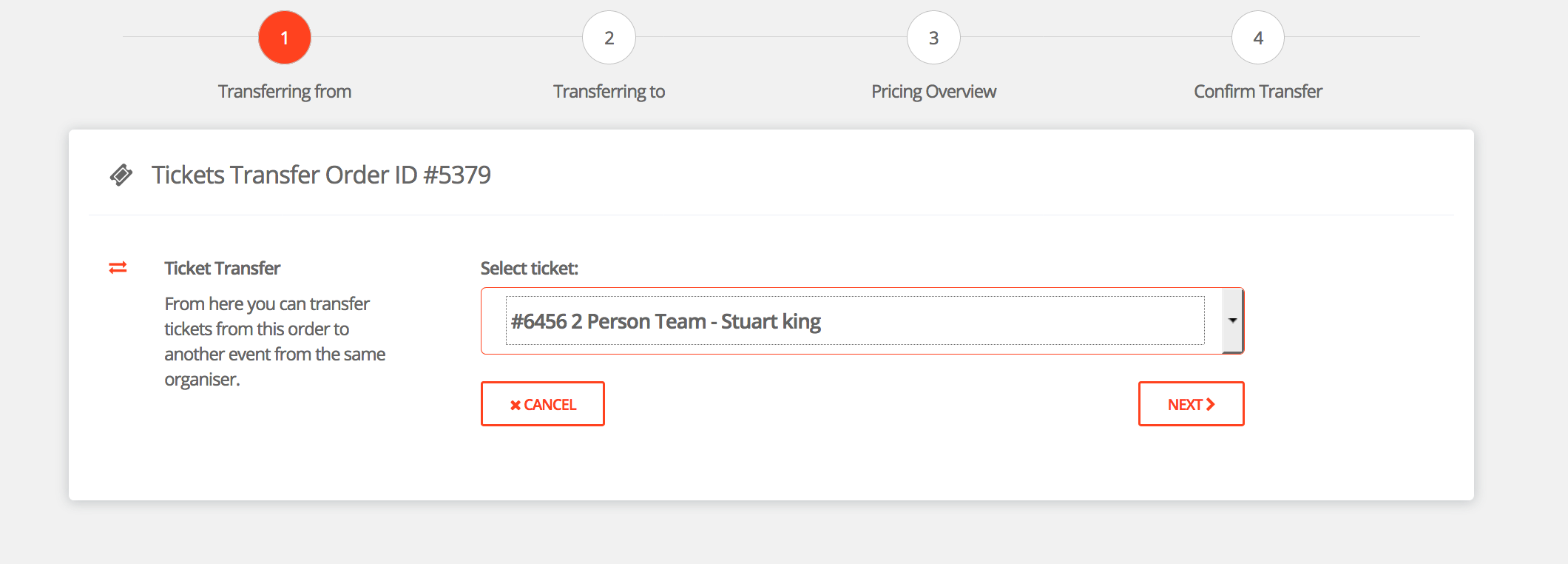Select the step 4 circle
Image resolution: width=1568 pixels, height=564 pixels.
(1258, 38)
